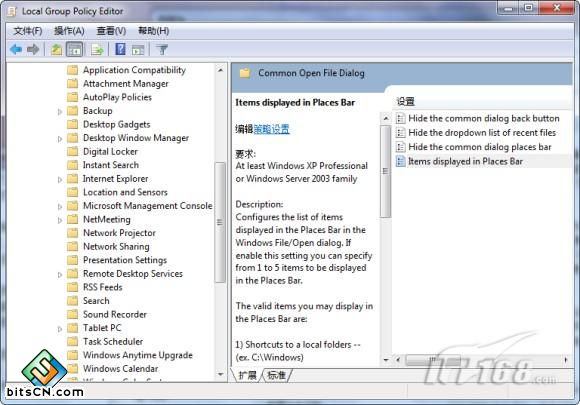Open the Help toolbar icon
This screenshot has height=405, width=580.
120,49
